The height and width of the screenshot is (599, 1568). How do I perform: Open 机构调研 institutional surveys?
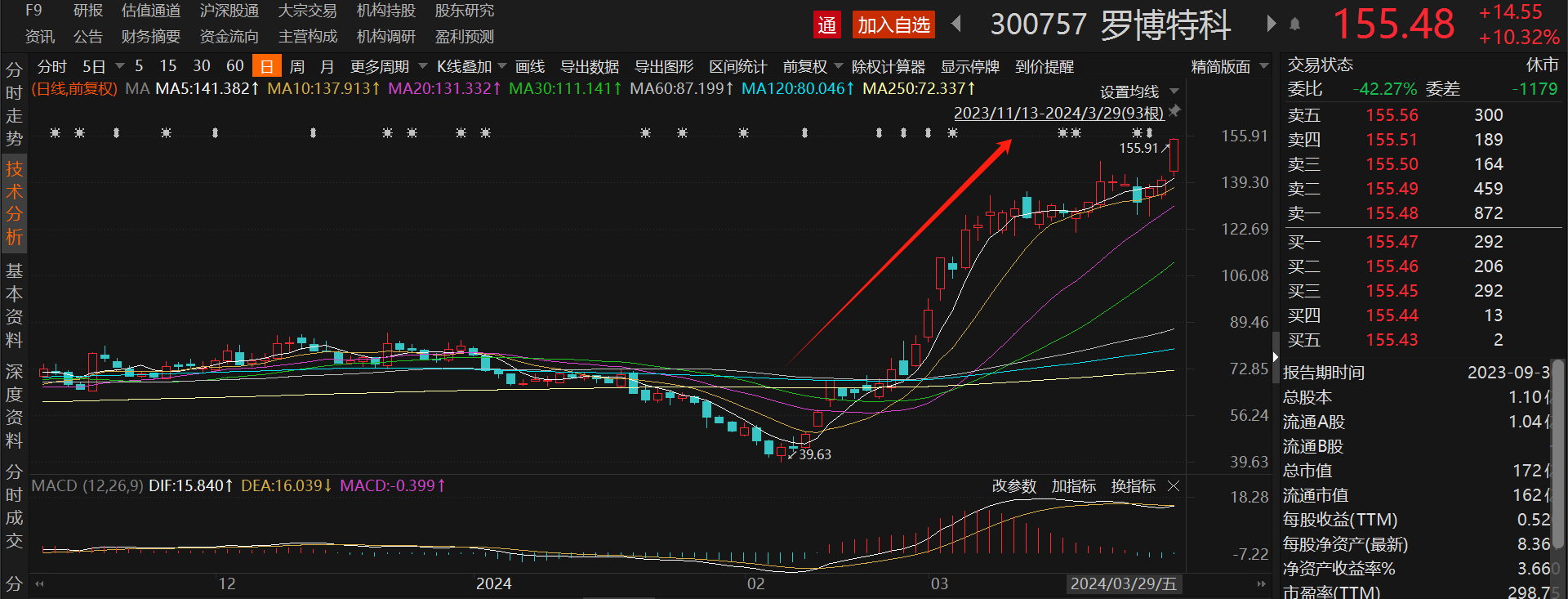pos(386,37)
